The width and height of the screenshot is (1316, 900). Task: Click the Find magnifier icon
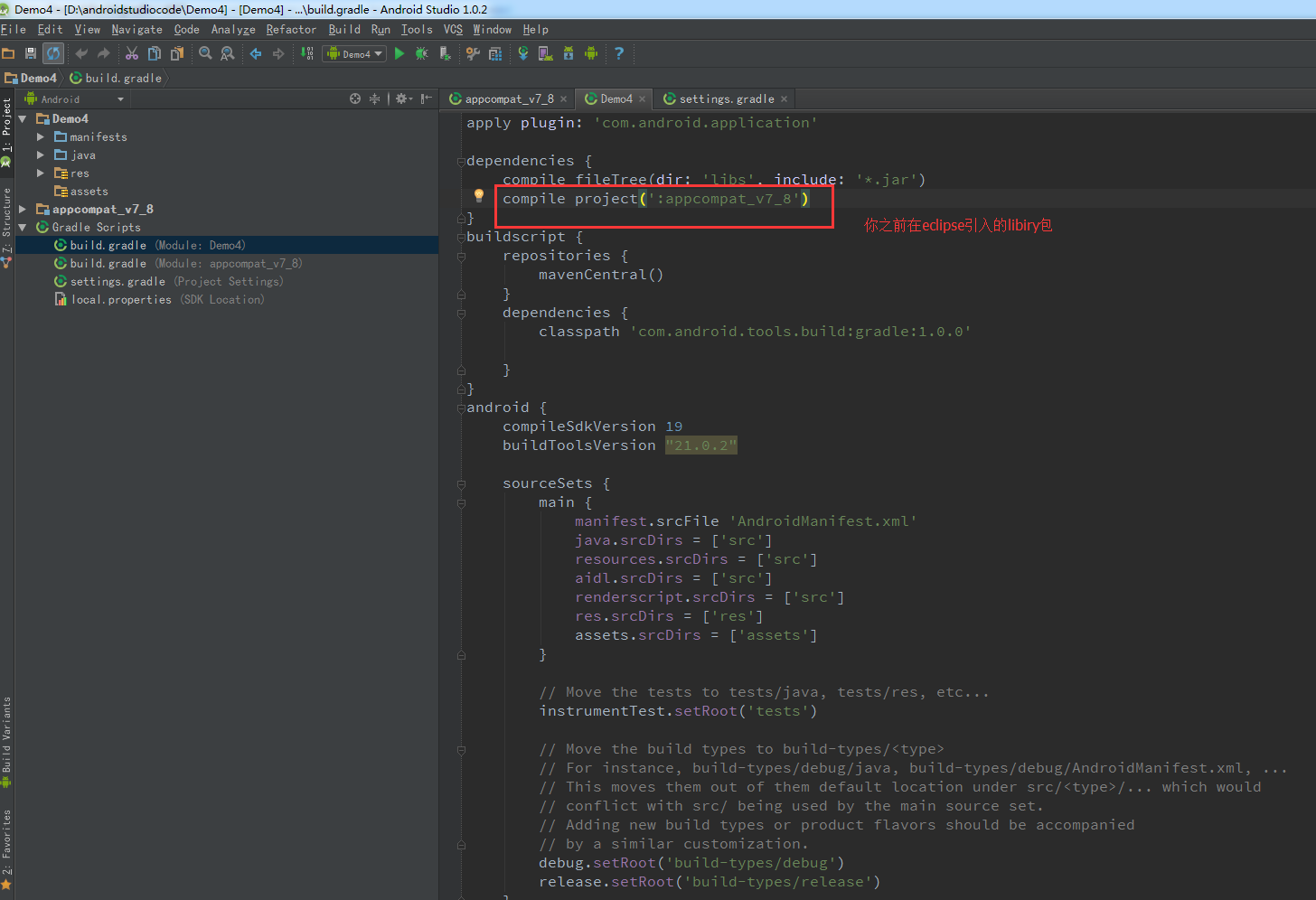205,53
